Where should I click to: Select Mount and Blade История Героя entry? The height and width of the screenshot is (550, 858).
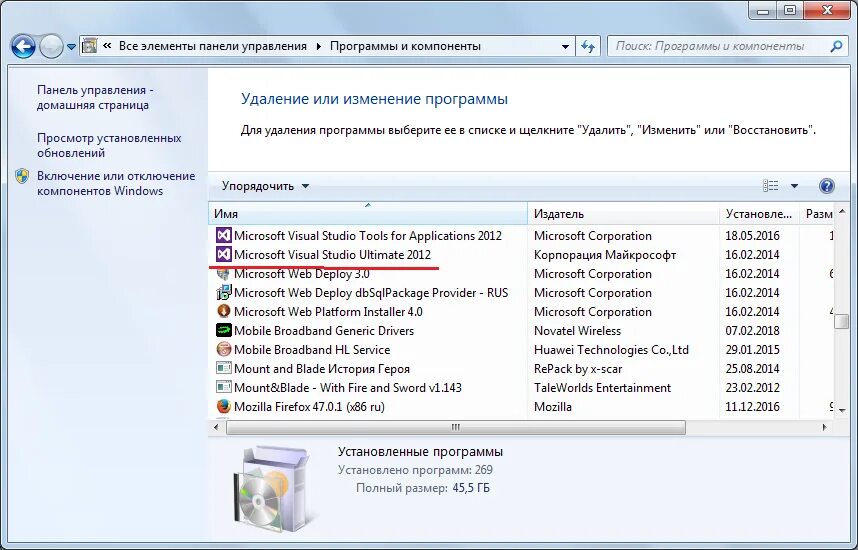point(322,368)
